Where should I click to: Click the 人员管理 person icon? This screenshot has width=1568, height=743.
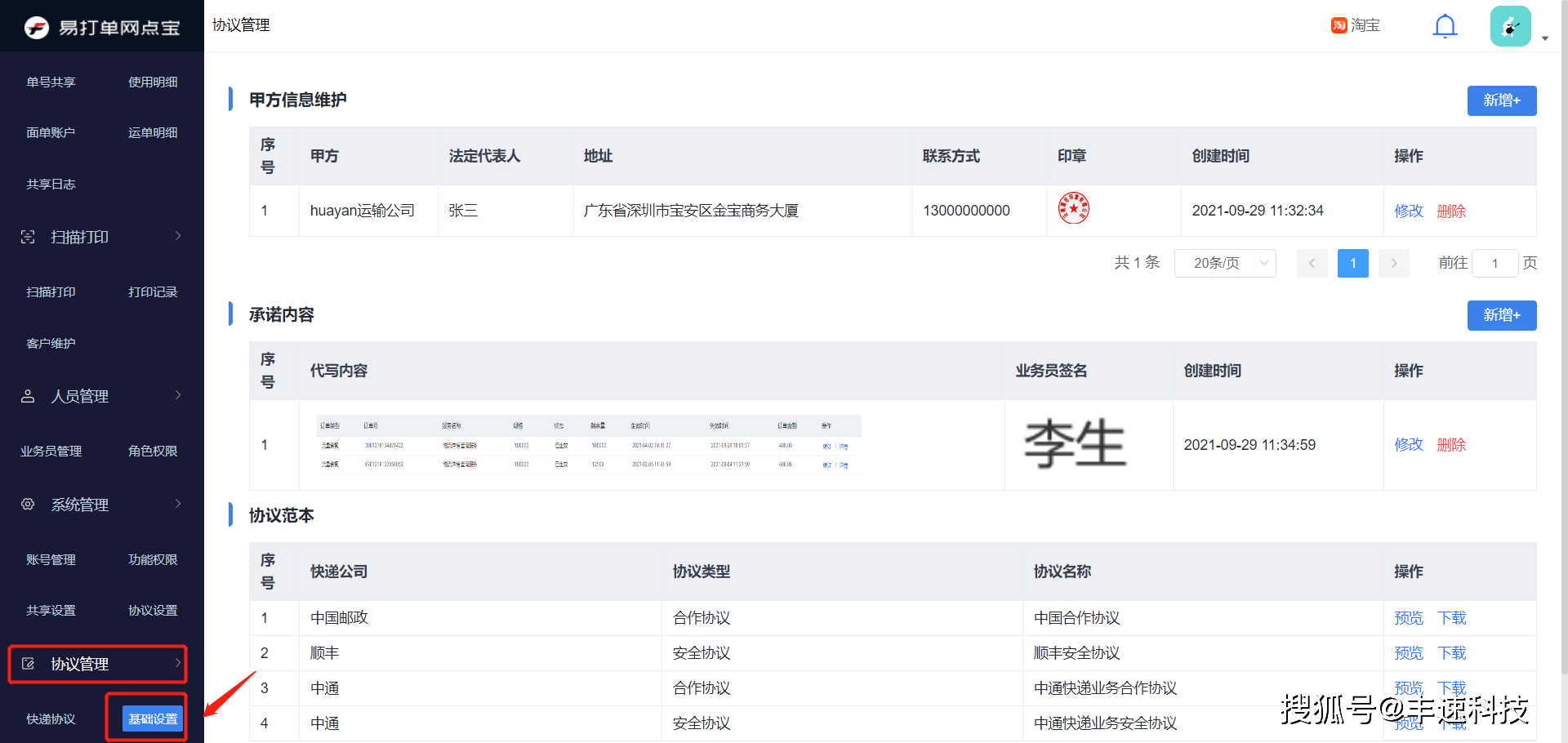click(x=28, y=396)
